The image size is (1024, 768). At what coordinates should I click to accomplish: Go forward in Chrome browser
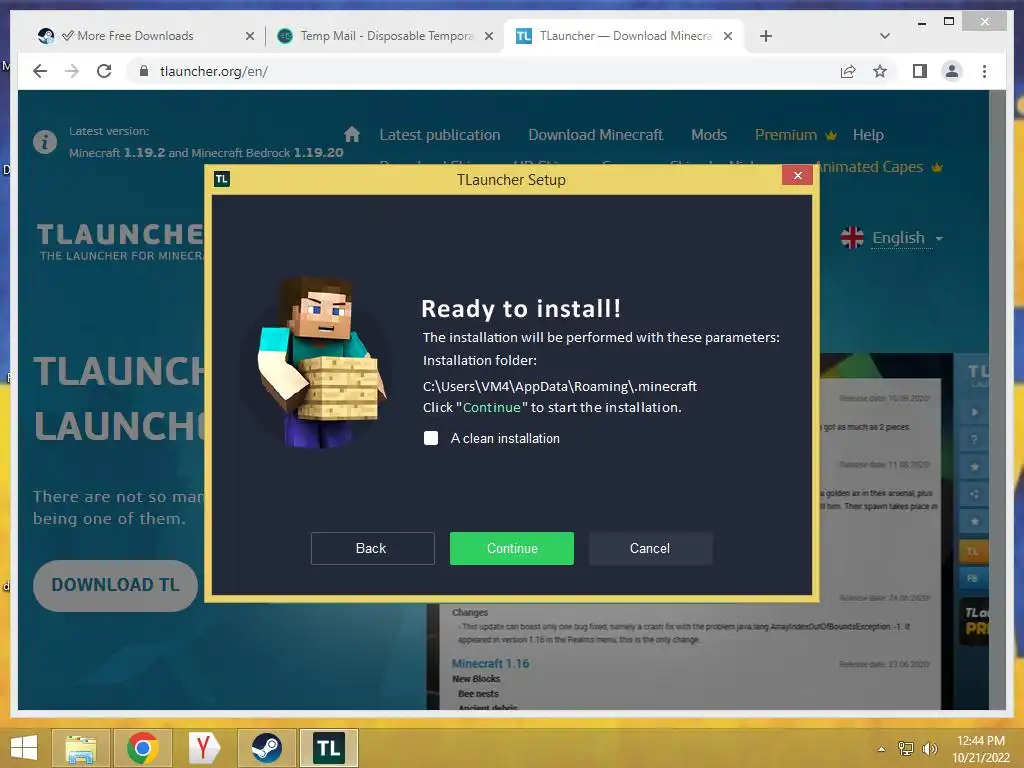point(72,71)
